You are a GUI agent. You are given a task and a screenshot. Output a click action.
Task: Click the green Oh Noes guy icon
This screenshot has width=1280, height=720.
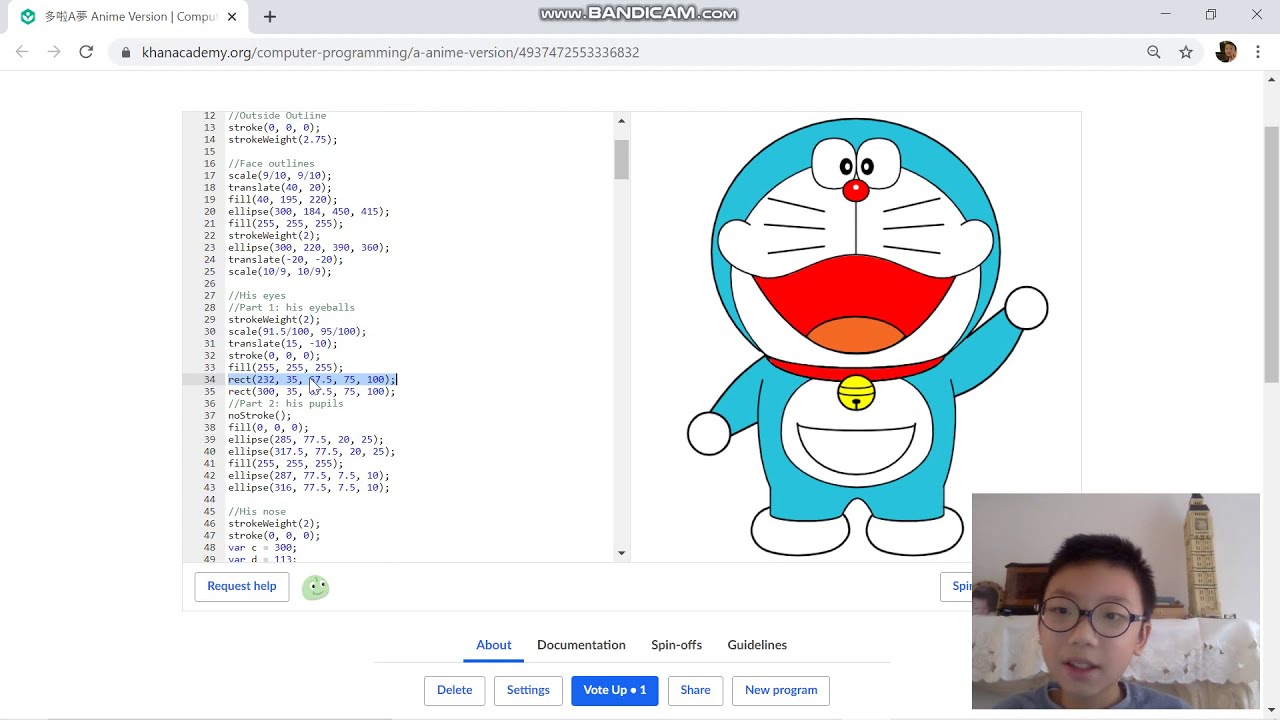(x=315, y=588)
